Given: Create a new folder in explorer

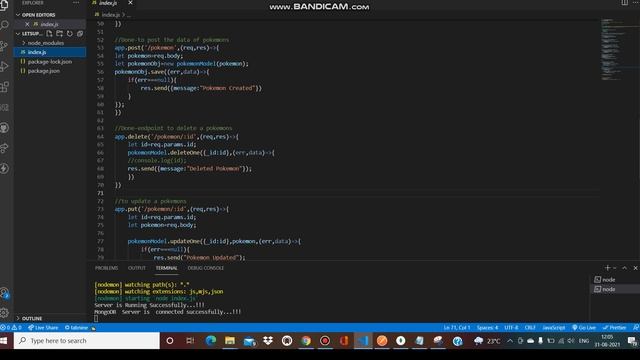Looking at the screenshot, I should point(60,33).
